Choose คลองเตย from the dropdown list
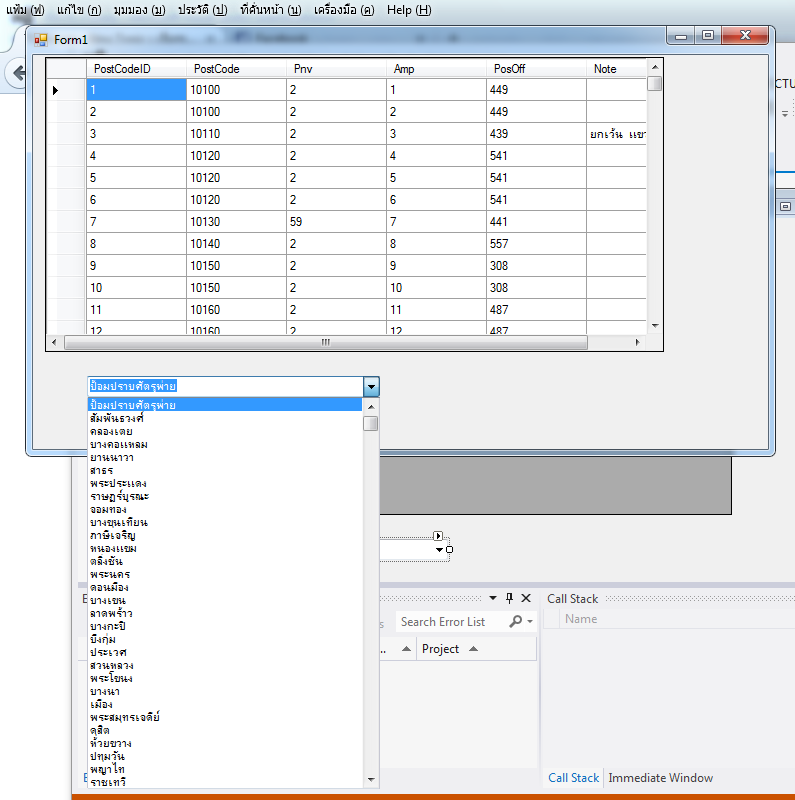Screen dimensions: 795x800 click(x=111, y=431)
